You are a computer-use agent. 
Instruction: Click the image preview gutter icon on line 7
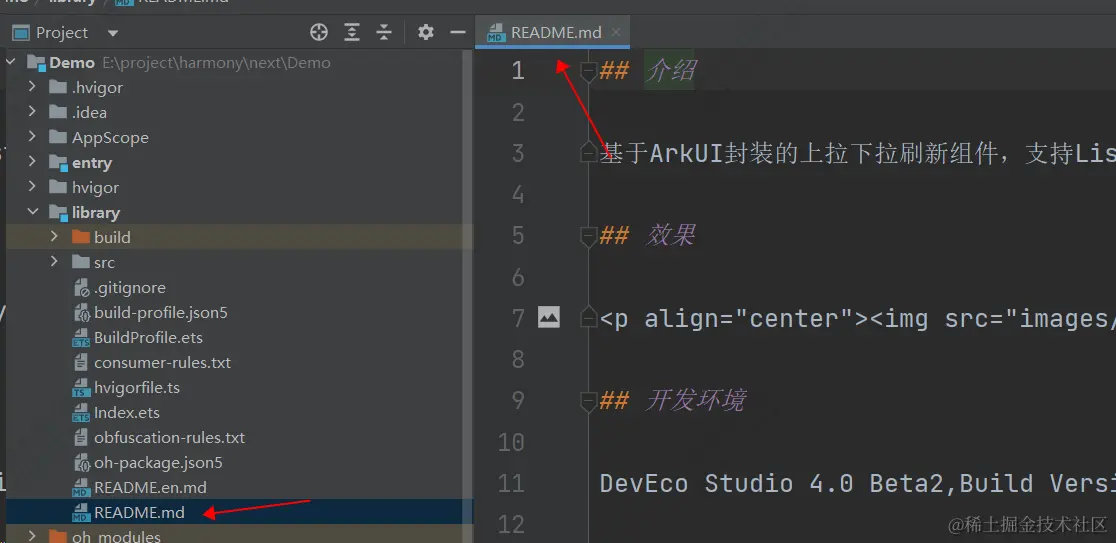tap(549, 317)
